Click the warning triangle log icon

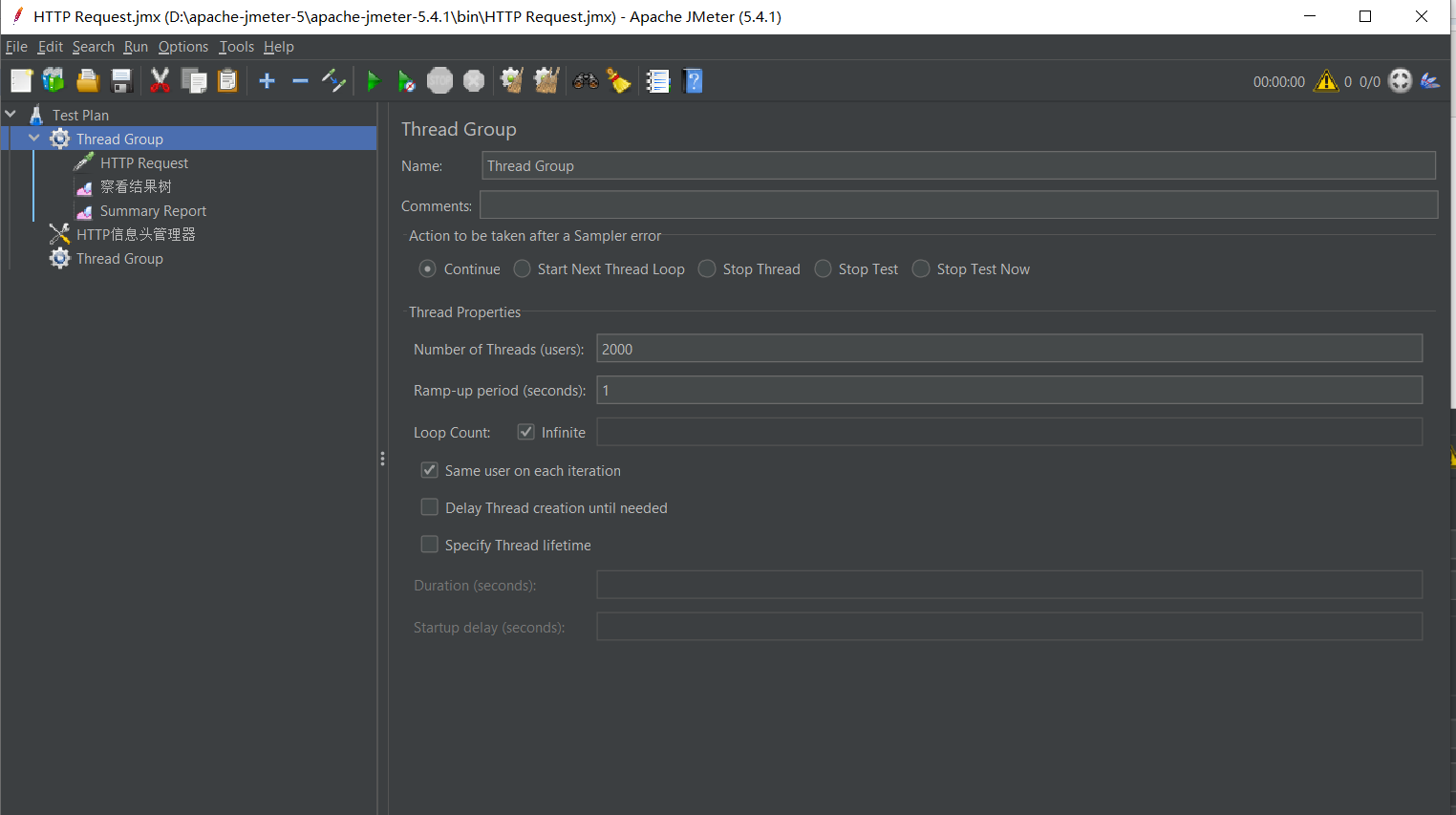point(1326,81)
